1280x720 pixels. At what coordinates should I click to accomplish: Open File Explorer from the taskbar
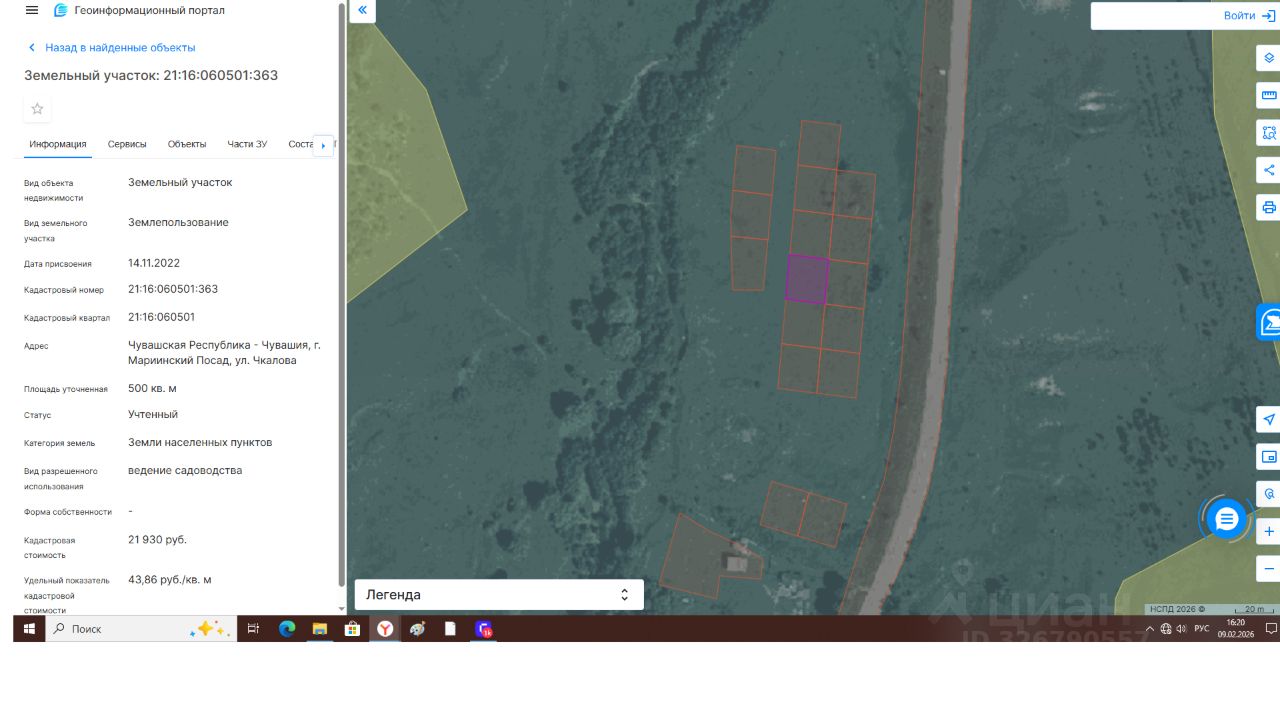[x=320, y=629]
